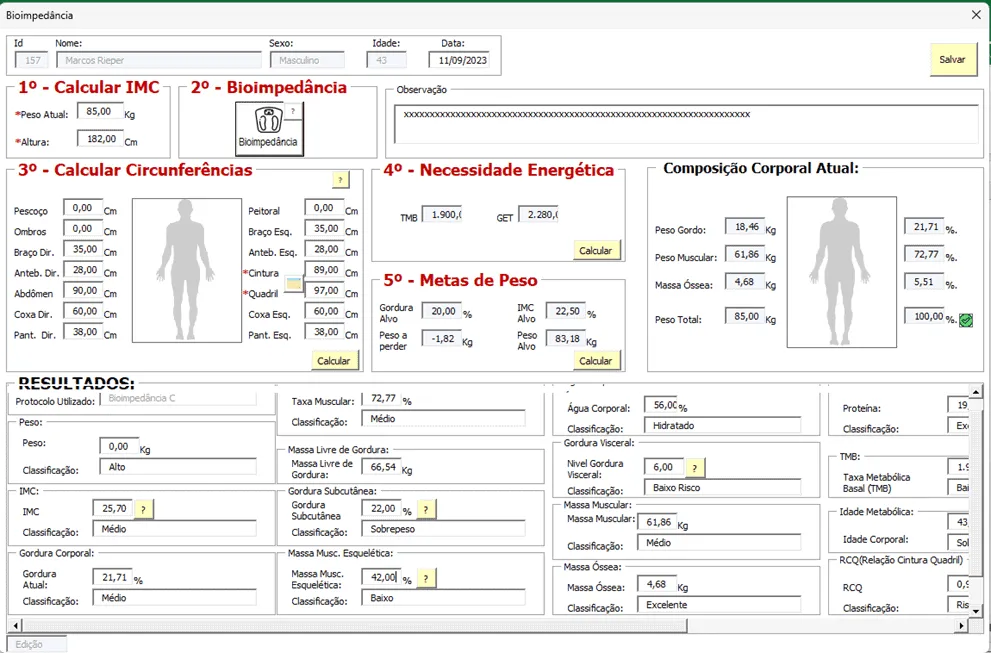Click the Peso a perder field
Image resolution: width=991 pixels, height=653 pixels.
point(442,339)
